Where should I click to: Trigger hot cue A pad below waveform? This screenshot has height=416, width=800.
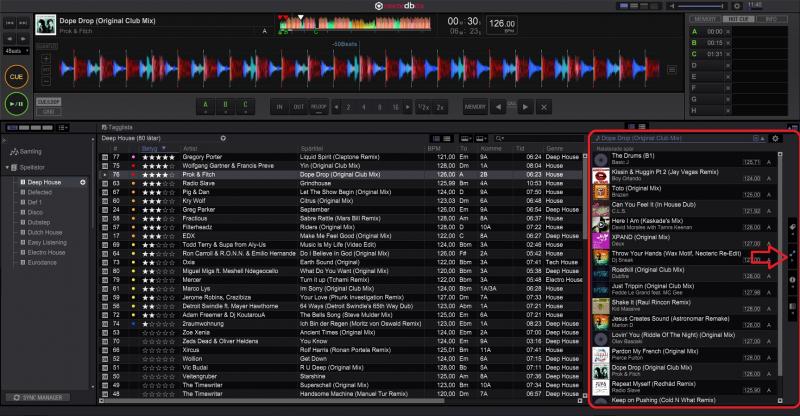click(x=206, y=107)
